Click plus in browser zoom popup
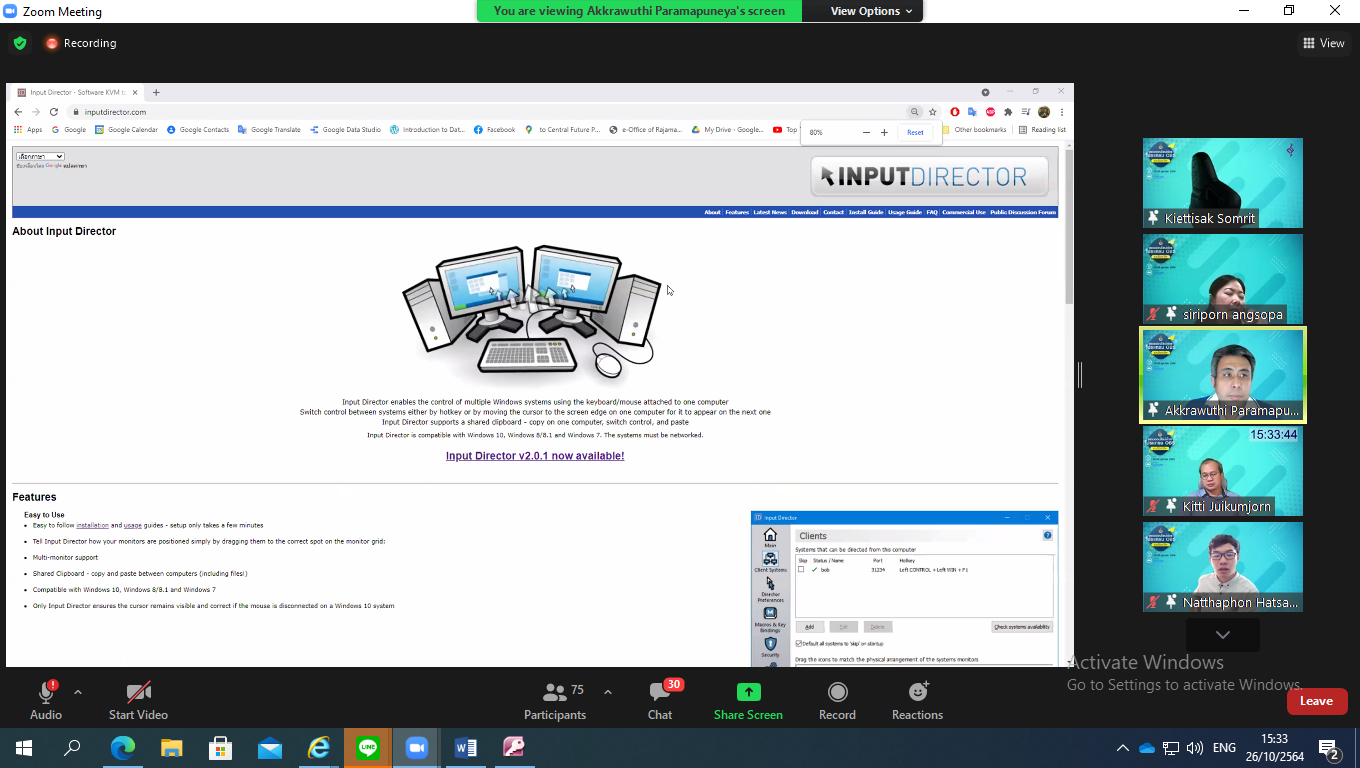Viewport: 1360px width, 768px height. (x=884, y=132)
